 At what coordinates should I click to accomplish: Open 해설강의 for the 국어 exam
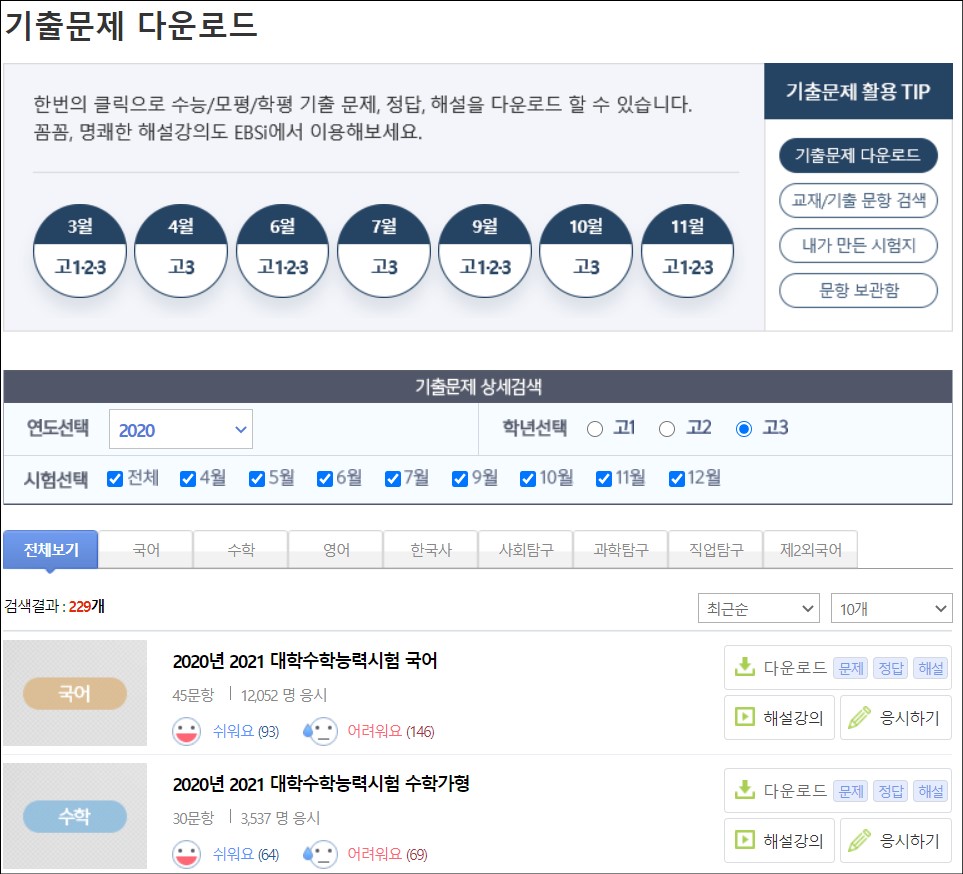(x=779, y=717)
